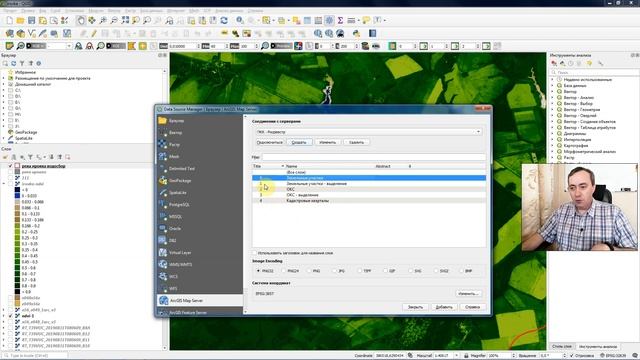Toggle the use title for layer name checkbox
The height and width of the screenshot is (360, 640).
[255, 253]
